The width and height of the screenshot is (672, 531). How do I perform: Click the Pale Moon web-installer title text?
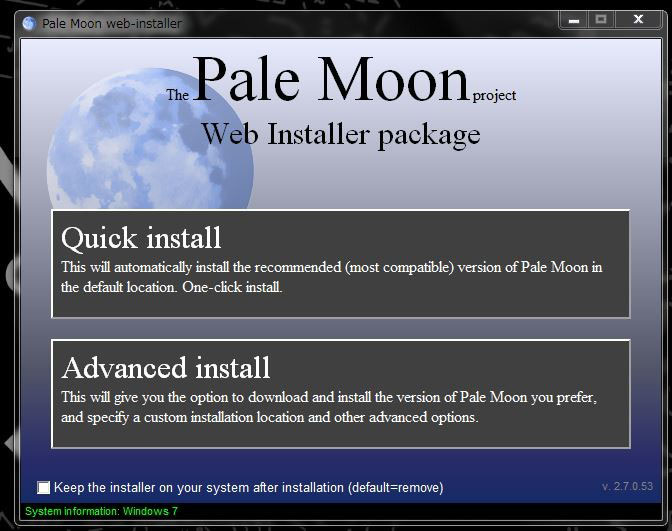click(112, 24)
